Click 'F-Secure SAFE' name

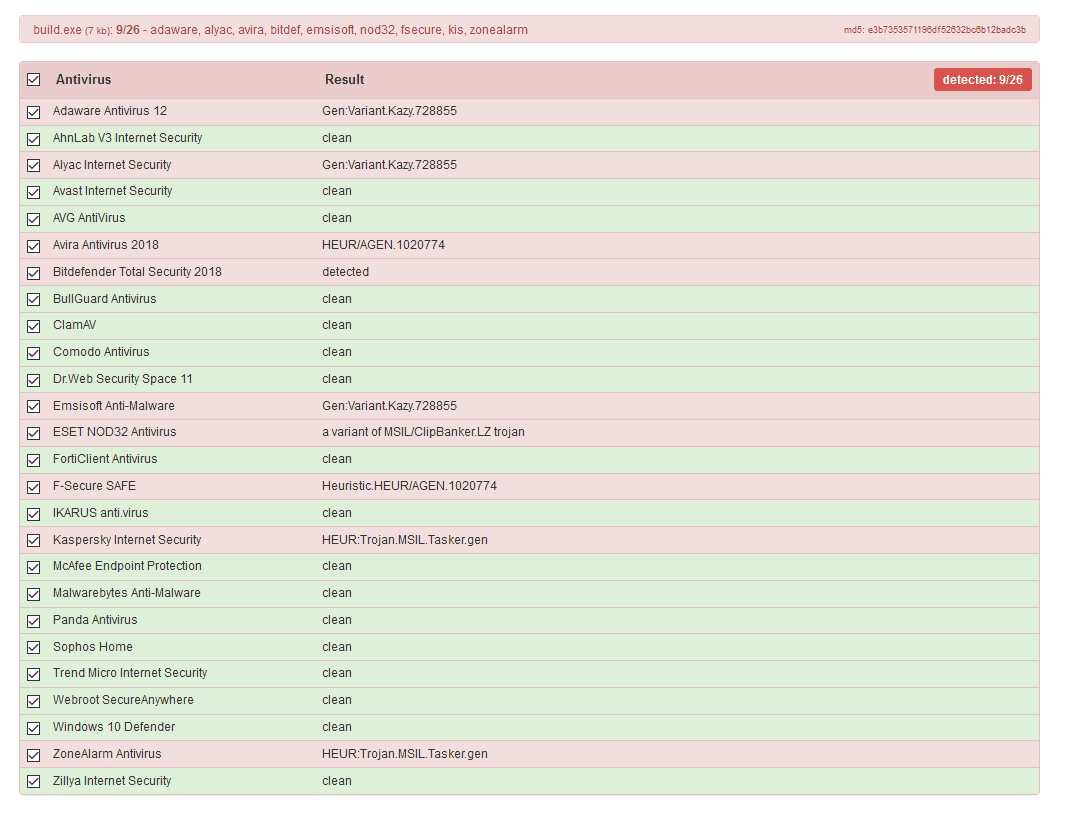(94, 486)
